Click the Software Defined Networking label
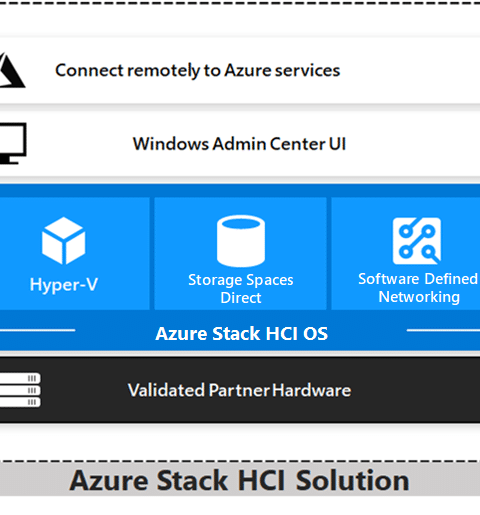Viewport: 480px width, 515px height. 418,288
